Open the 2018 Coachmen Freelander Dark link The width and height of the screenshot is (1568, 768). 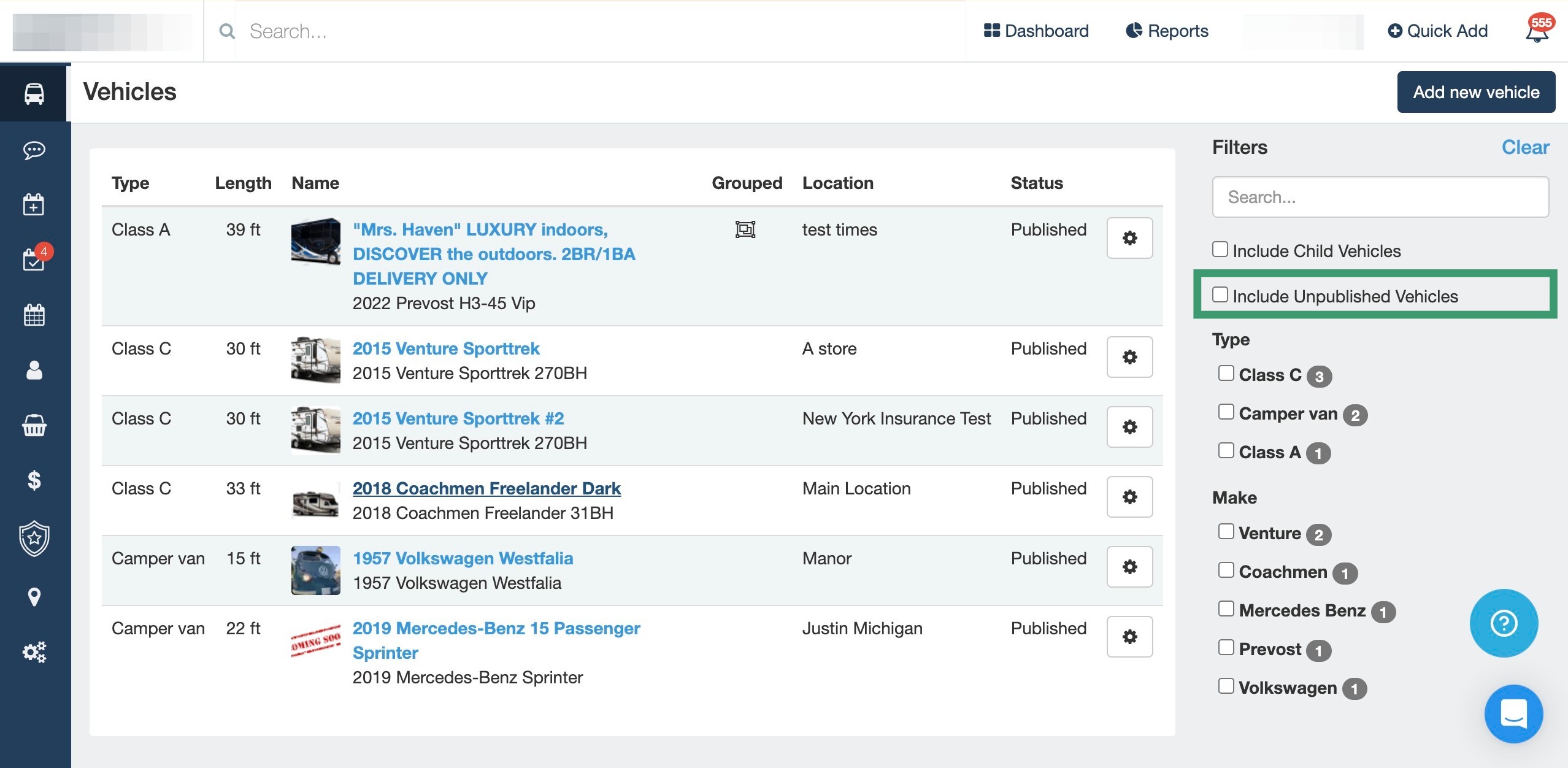(486, 488)
